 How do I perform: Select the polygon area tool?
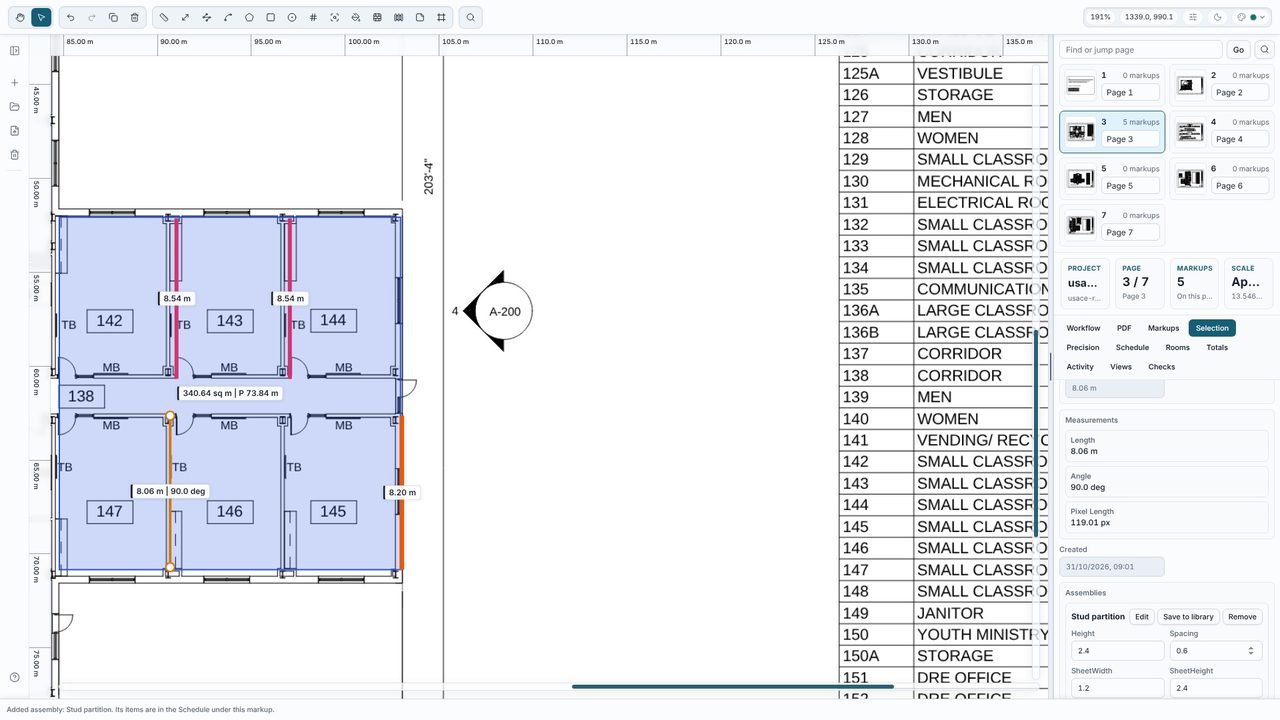click(x=249, y=17)
